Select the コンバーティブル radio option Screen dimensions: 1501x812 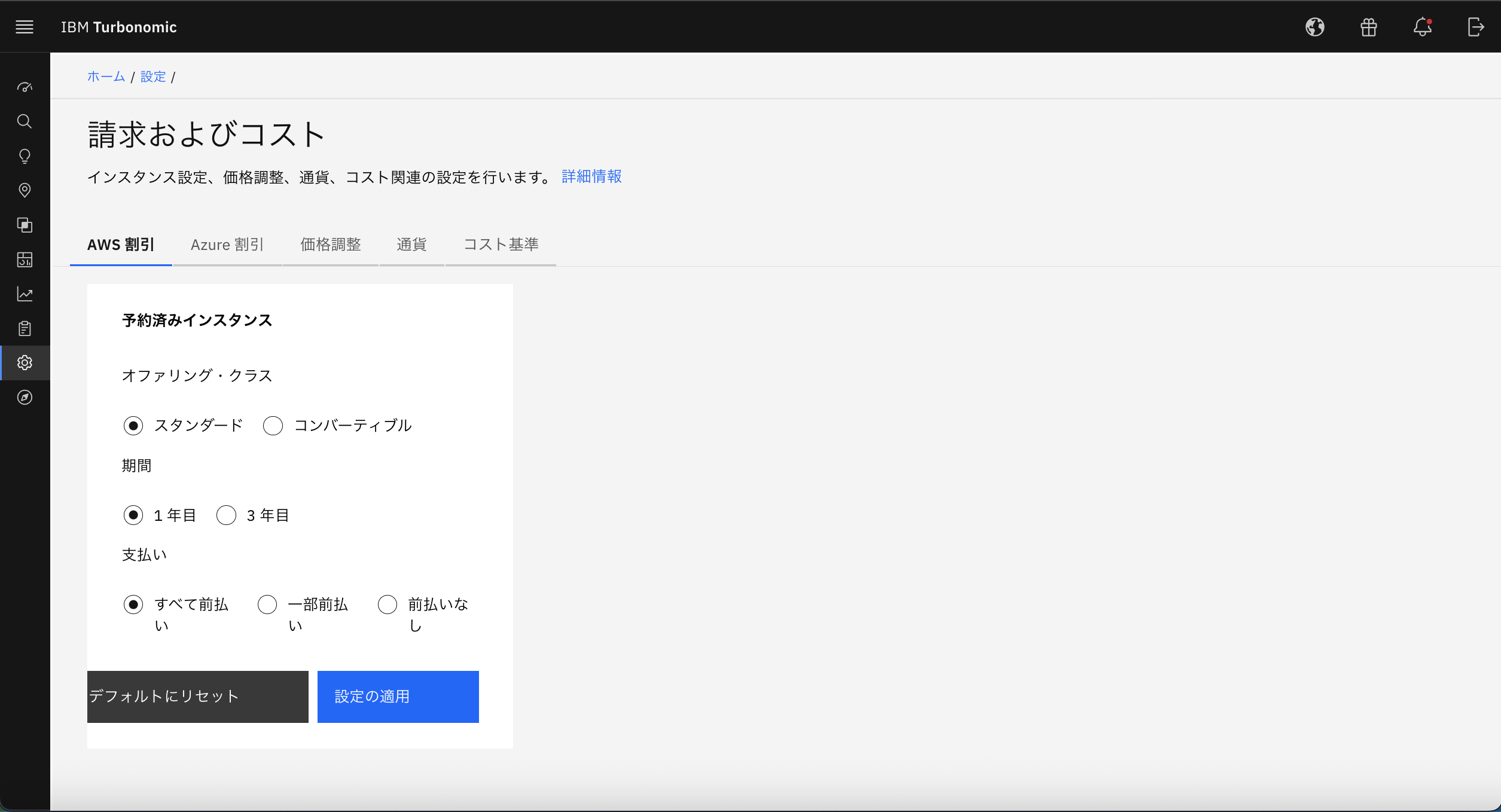pyautogui.click(x=273, y=426)
